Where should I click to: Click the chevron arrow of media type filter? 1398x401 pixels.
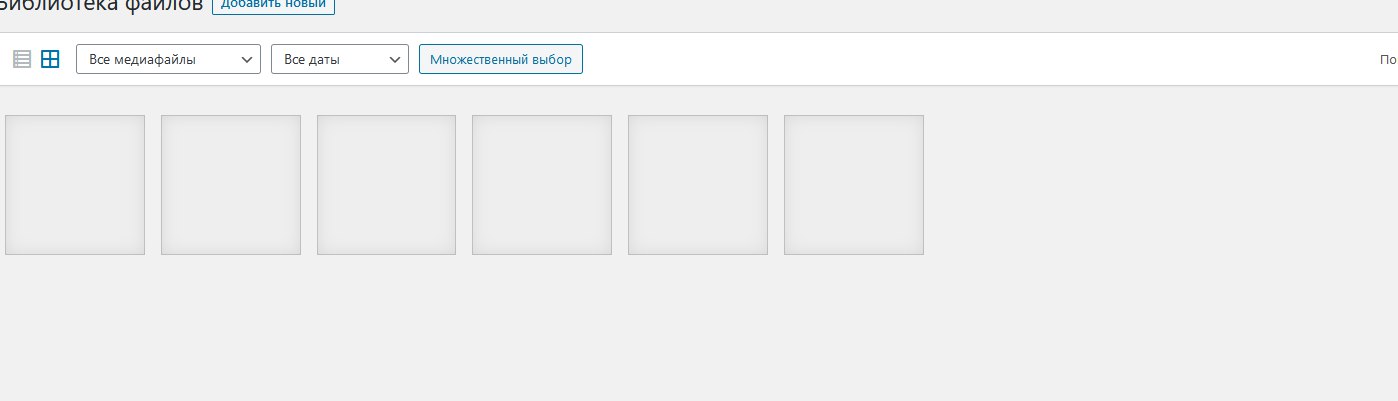click(x=247, y=60)
